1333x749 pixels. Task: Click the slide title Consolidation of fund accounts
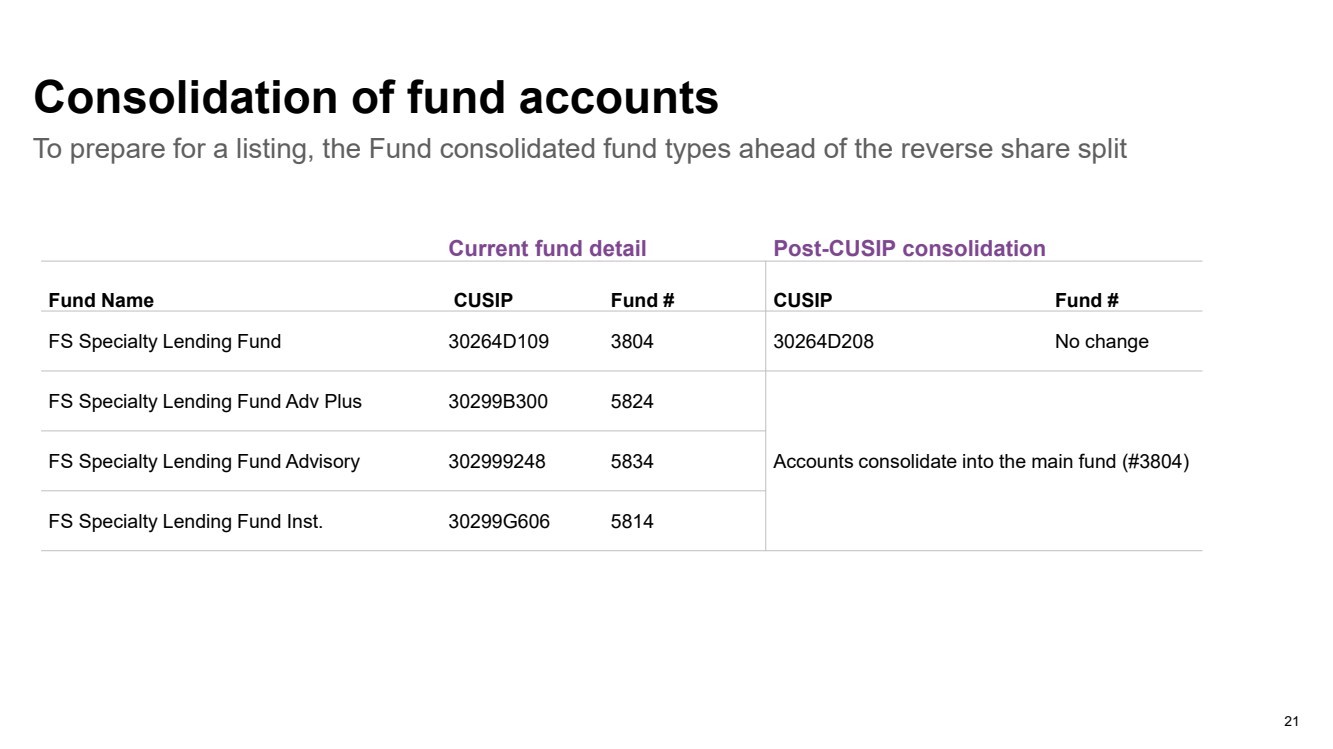point(376,98)
